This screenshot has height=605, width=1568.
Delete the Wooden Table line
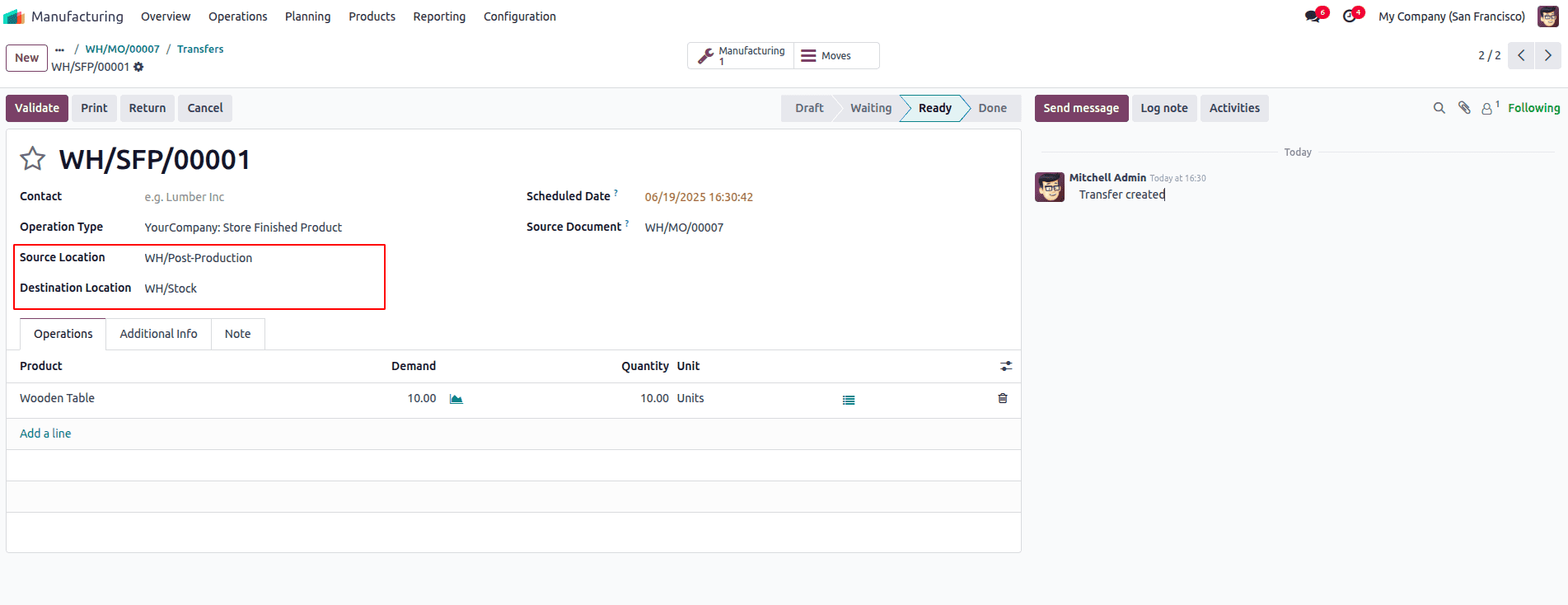(1003, 398)
